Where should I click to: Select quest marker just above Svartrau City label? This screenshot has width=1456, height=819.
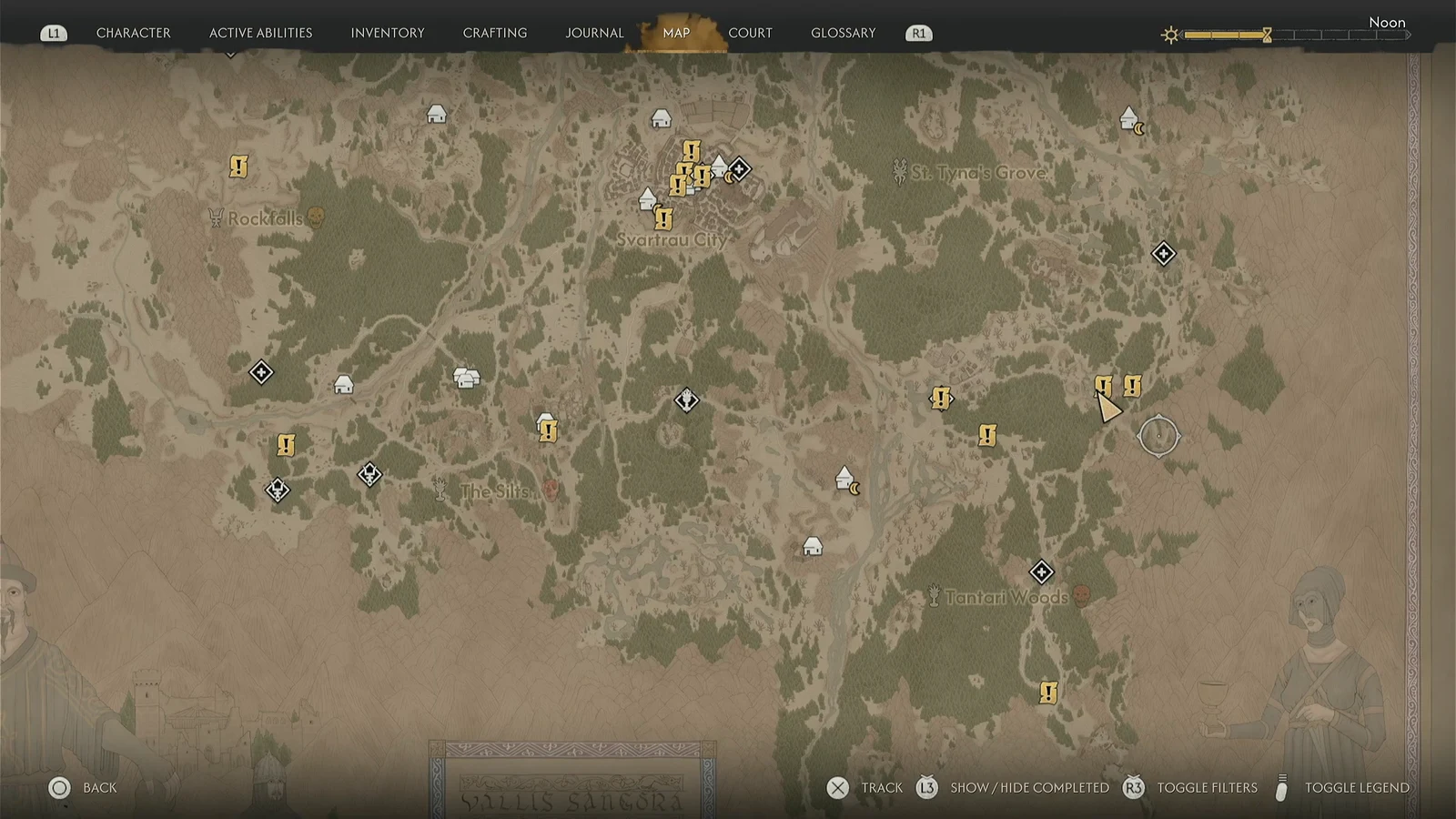pos(663,218)
